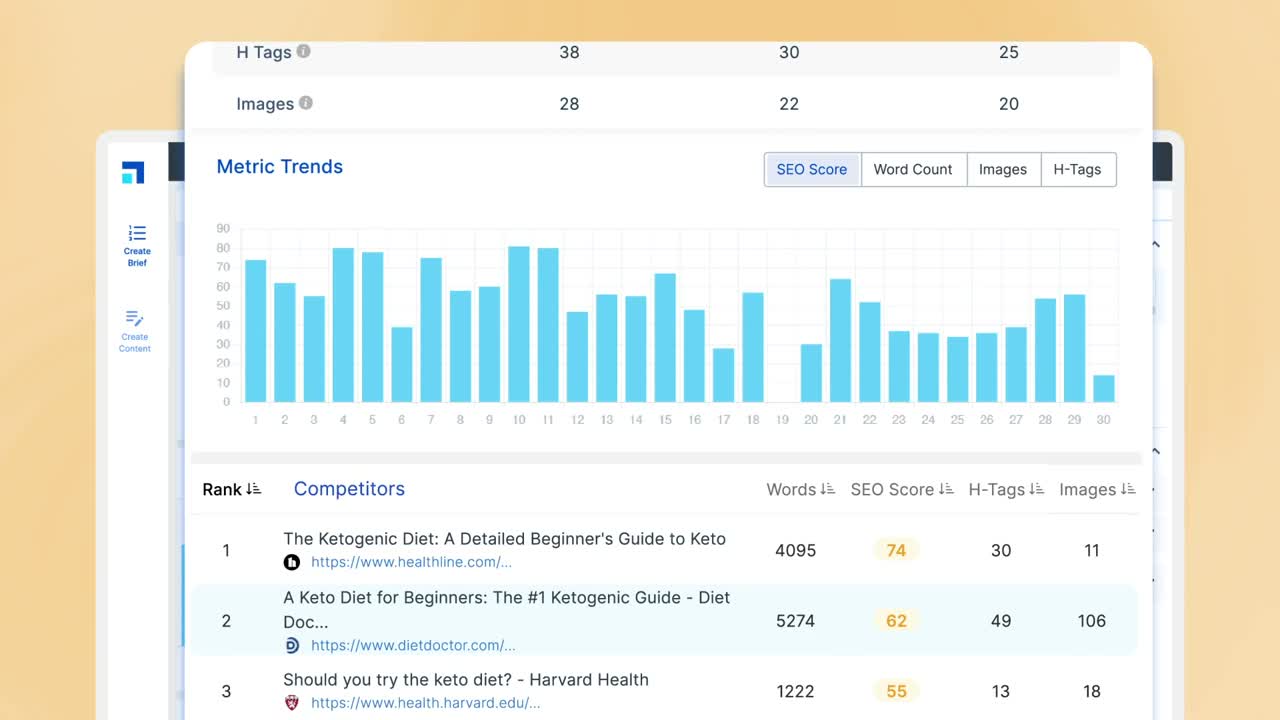The width and height of the screenshot is (1280, 720).
Task: Click the chart bar for rank 21
Action: 841,341
